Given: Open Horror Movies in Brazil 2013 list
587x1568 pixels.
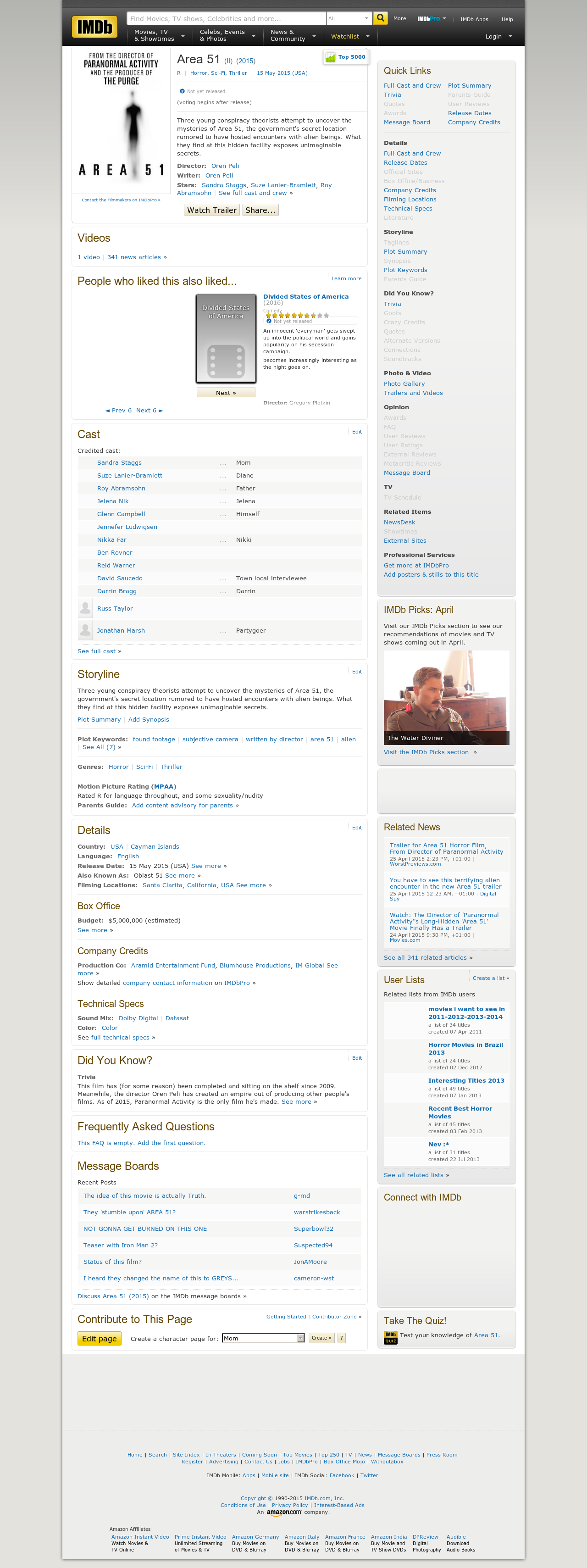Looking at the screenshot, I should pyautogui.click(x=465, y=1049).
